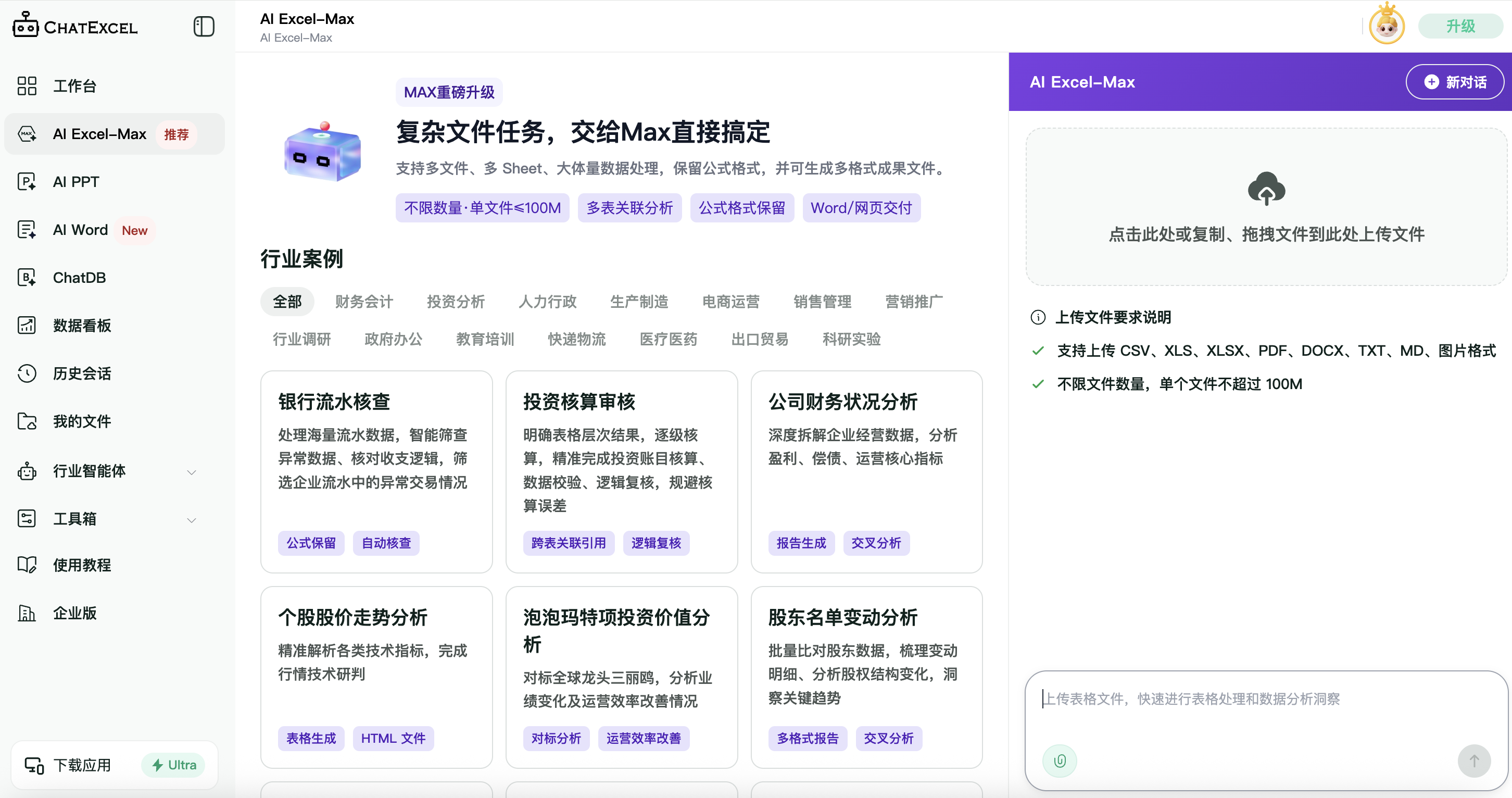Select the 教育培训 category tab

pos(485,339)
